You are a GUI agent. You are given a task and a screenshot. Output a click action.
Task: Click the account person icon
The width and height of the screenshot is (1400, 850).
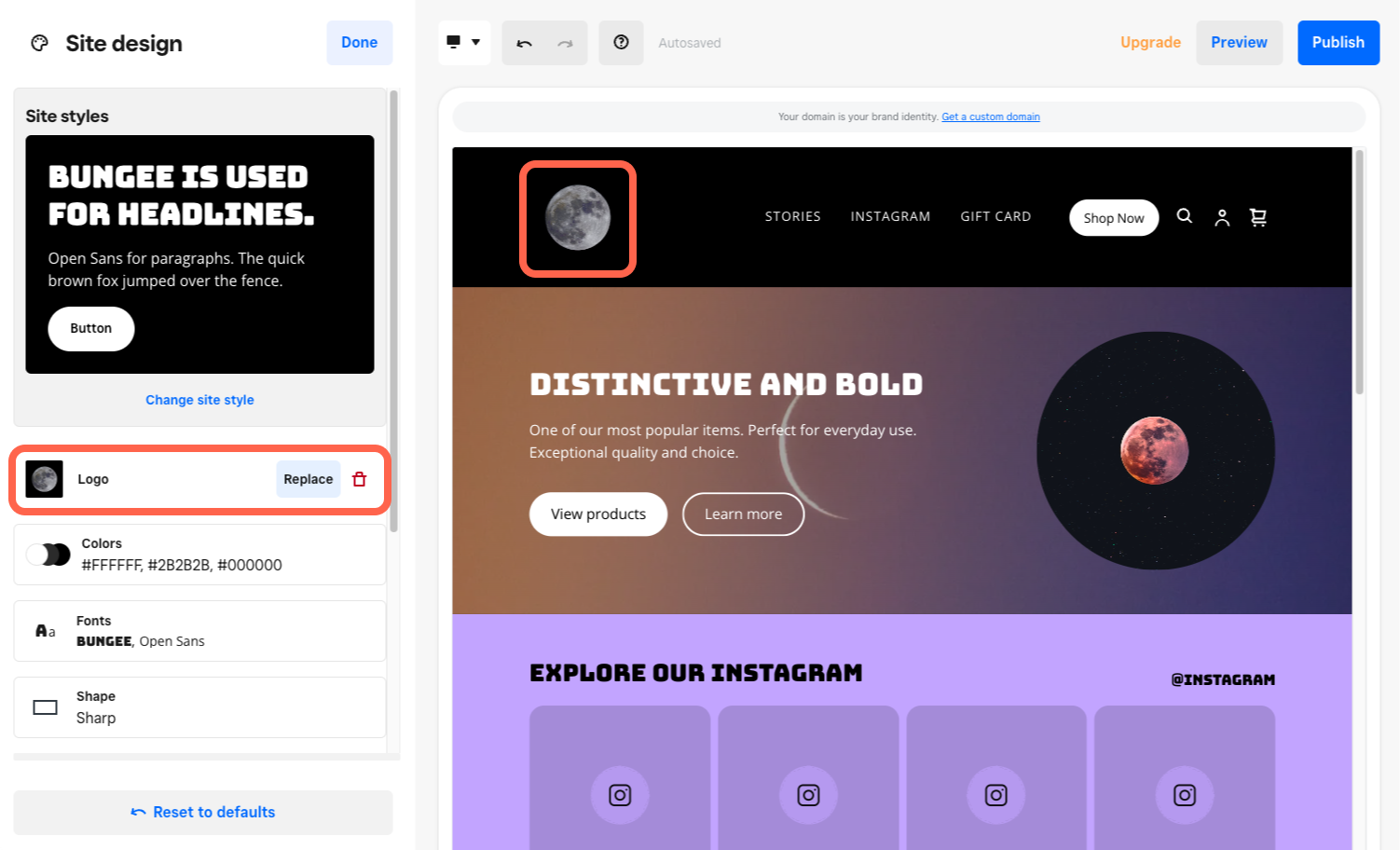tap(1222, 217)
